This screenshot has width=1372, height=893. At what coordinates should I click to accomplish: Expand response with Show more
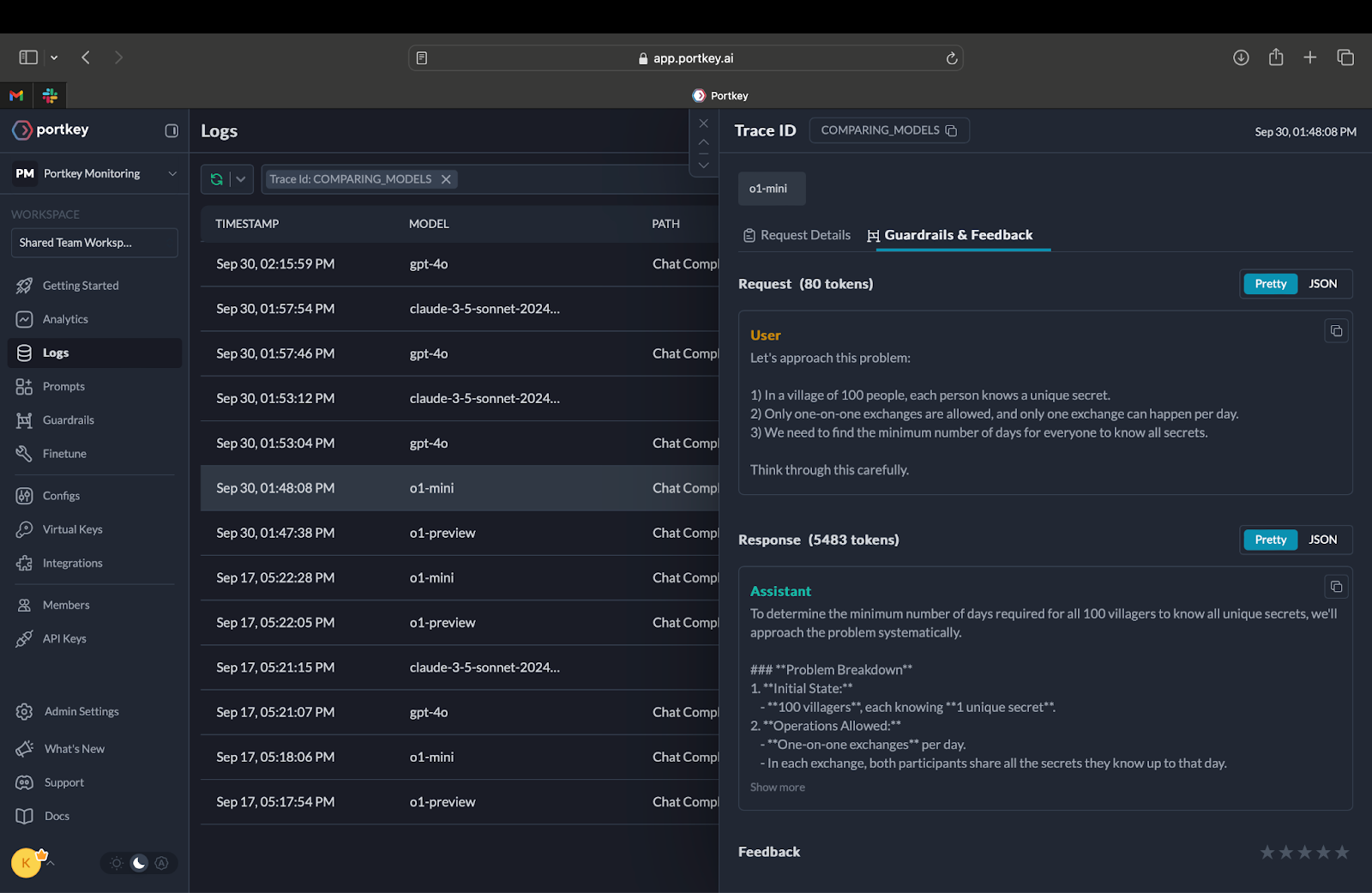click(x=778, y=787)
